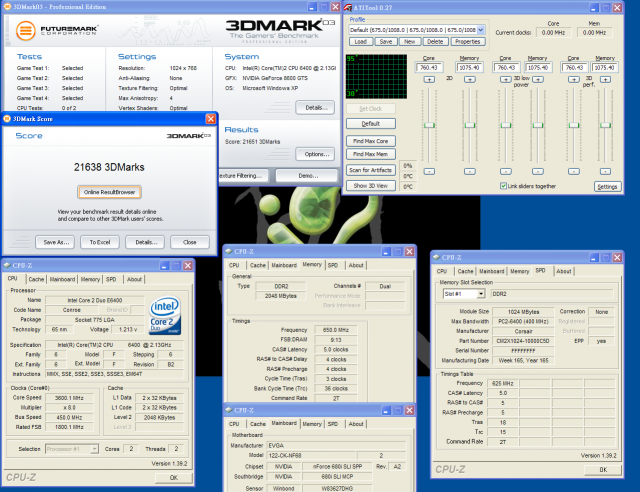Click minus below 3D low power Memory slider
The height and width of the screenshot is (492, 640).
[x=538, y=171]
